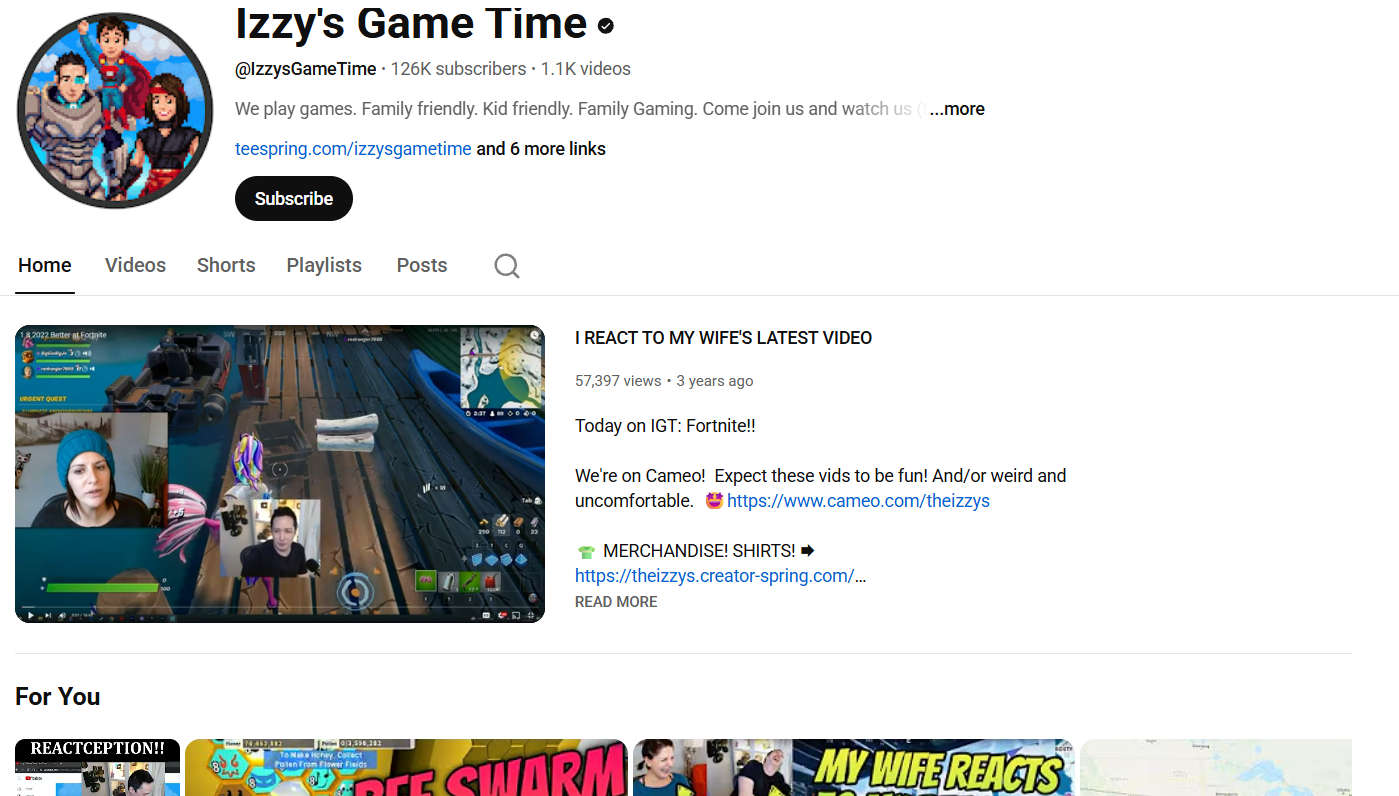Click the cast icon in featured player
This screenshot has width=1399, height=796.
[516, 615]
